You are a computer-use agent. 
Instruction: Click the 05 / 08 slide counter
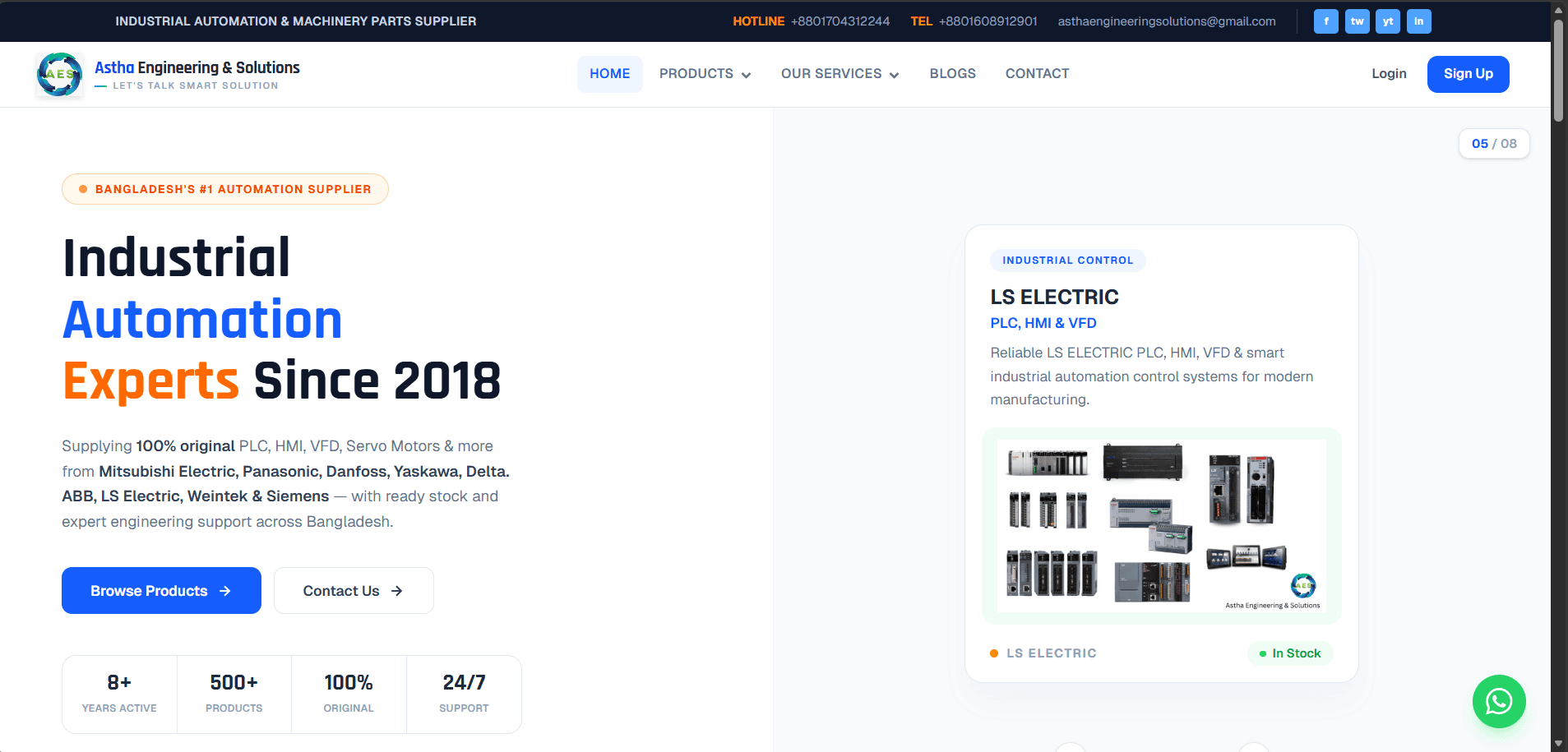pos(1494,144)
